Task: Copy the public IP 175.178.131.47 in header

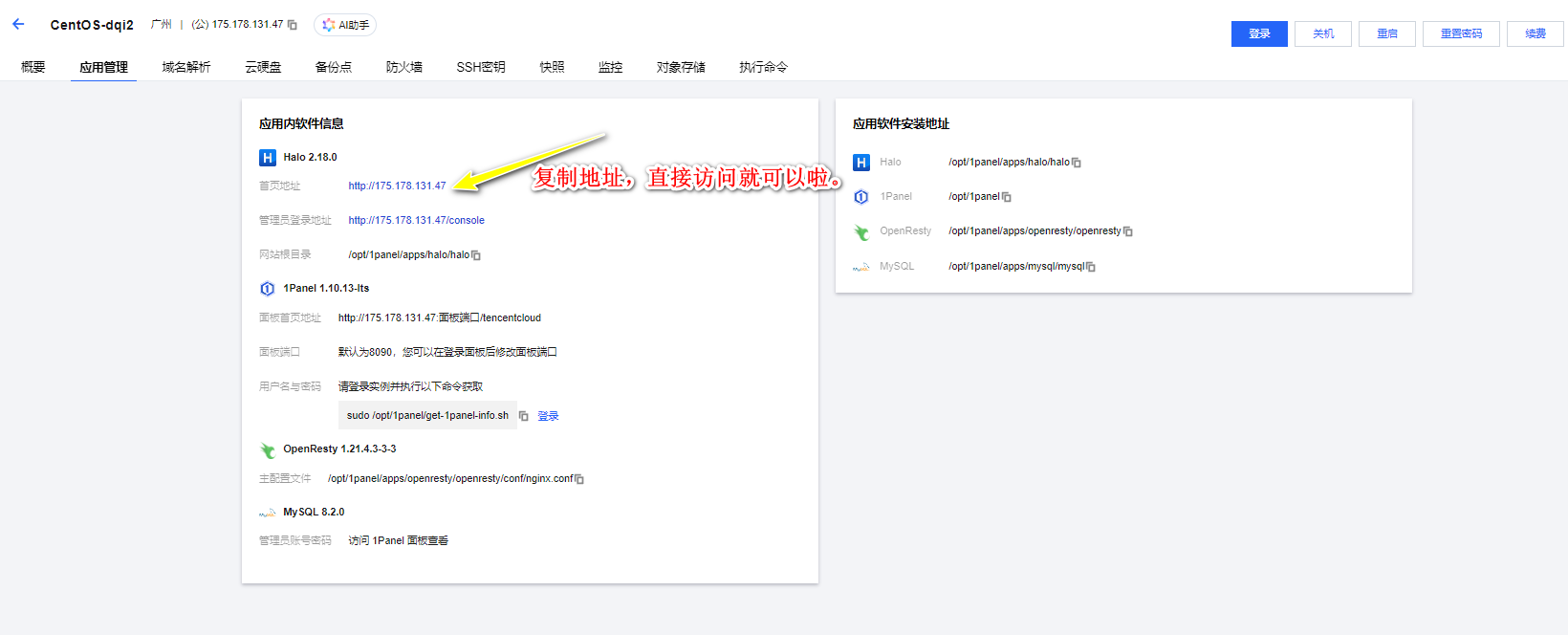Action: point(293,25)
